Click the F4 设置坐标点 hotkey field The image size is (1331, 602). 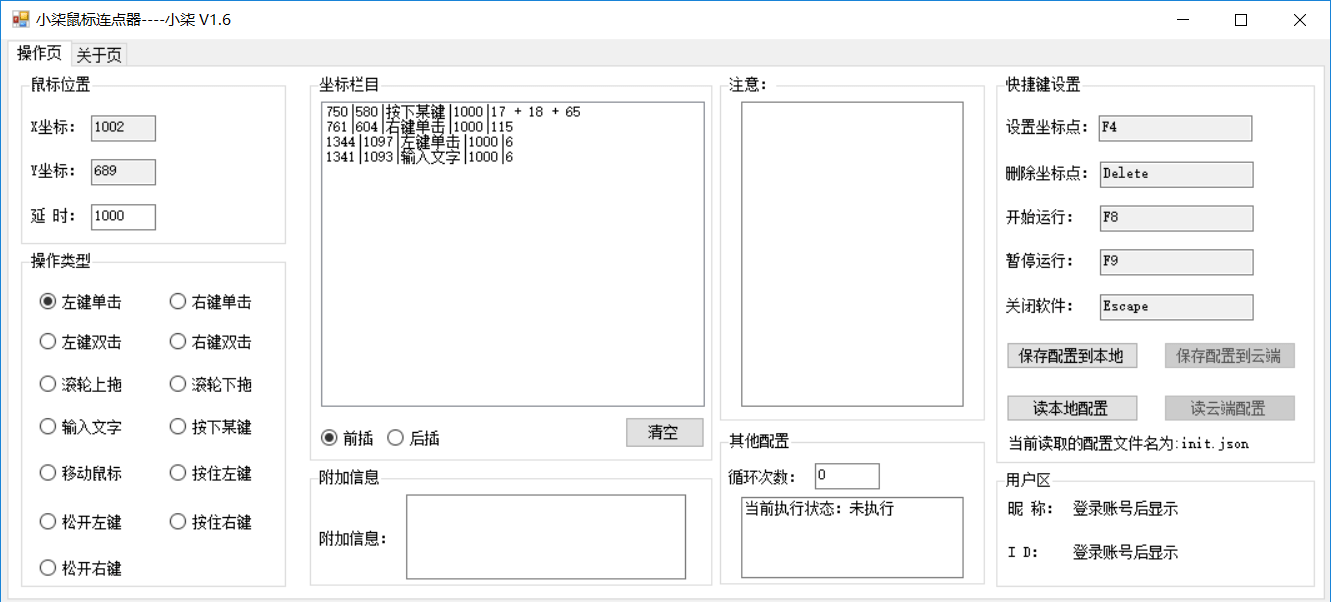coord(1175,128)
